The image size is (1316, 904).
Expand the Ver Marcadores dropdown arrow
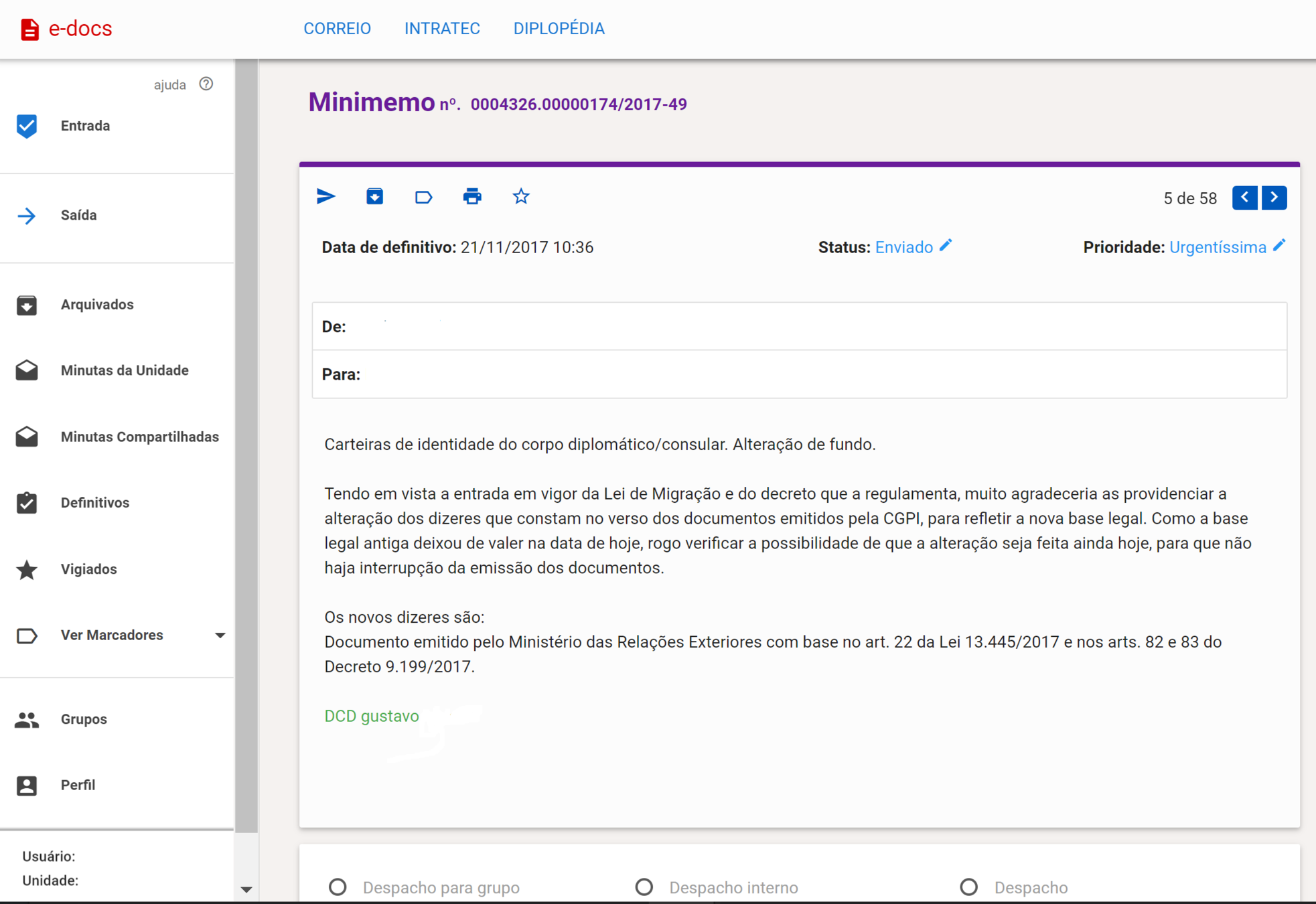coord(220,635)
